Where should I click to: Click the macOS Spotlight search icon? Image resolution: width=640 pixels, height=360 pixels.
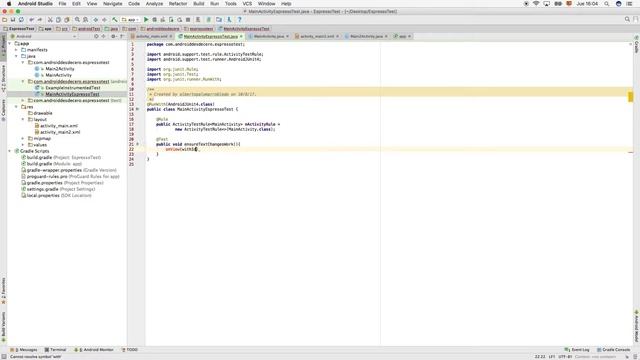(607, 3)
